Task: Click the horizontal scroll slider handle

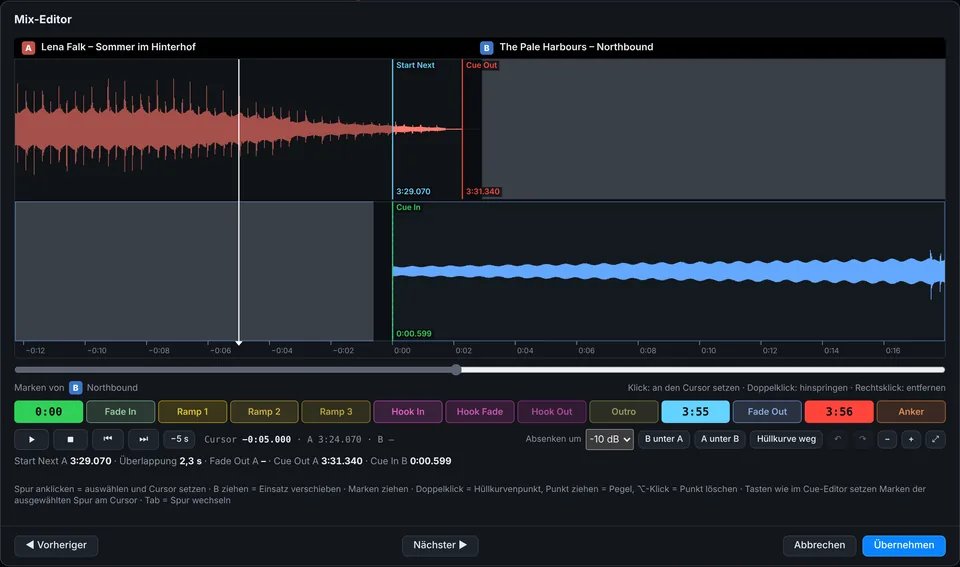Action: point(456,370)
